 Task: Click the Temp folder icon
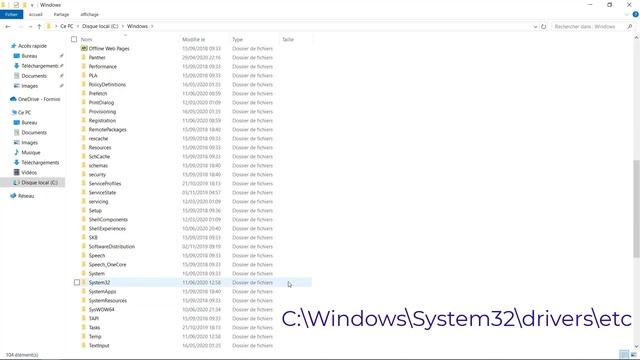(84, 336)
